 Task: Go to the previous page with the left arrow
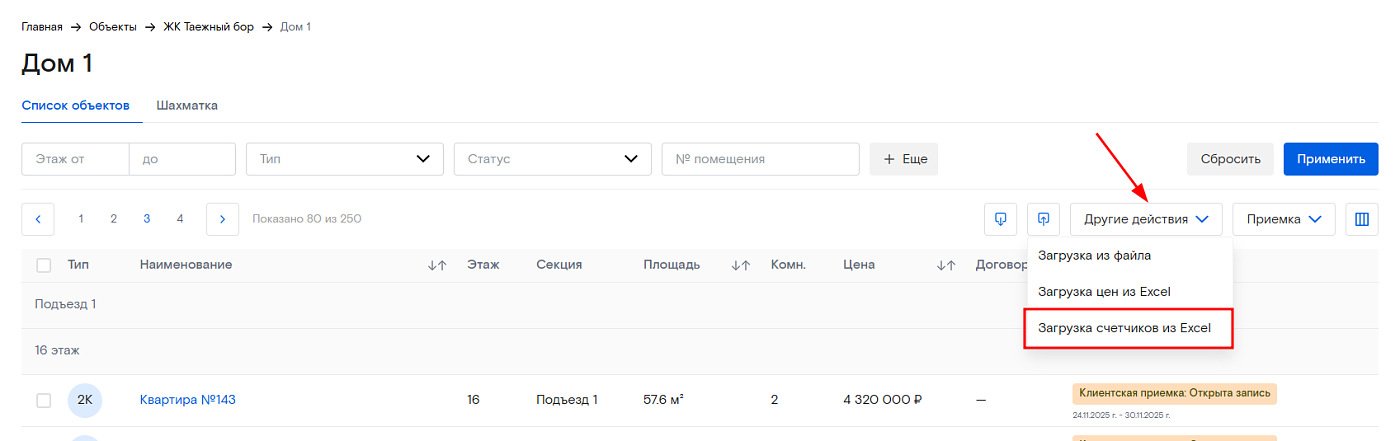[x=38, y=219]
